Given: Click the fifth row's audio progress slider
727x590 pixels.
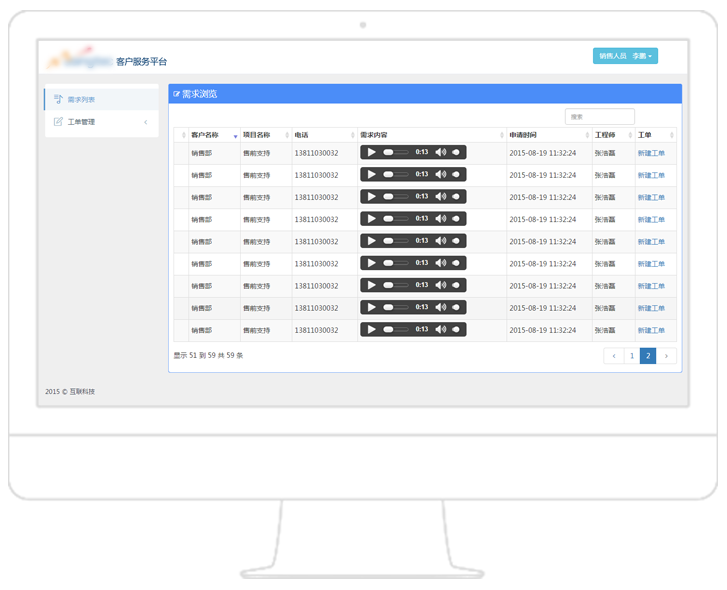Looking at the screenshot, I should tap(396, 241).
